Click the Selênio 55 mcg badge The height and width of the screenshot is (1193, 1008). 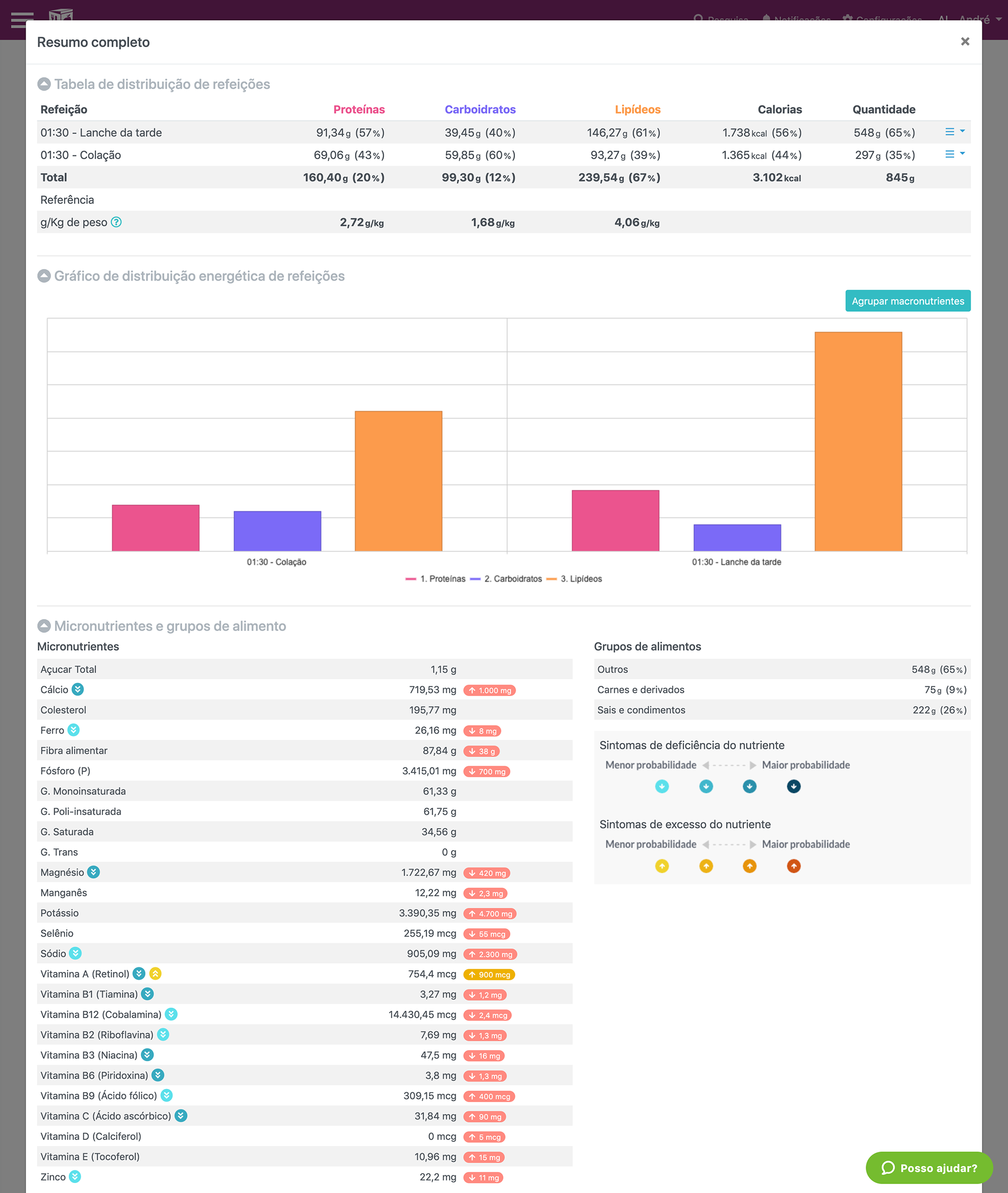(x=487, y=934)
